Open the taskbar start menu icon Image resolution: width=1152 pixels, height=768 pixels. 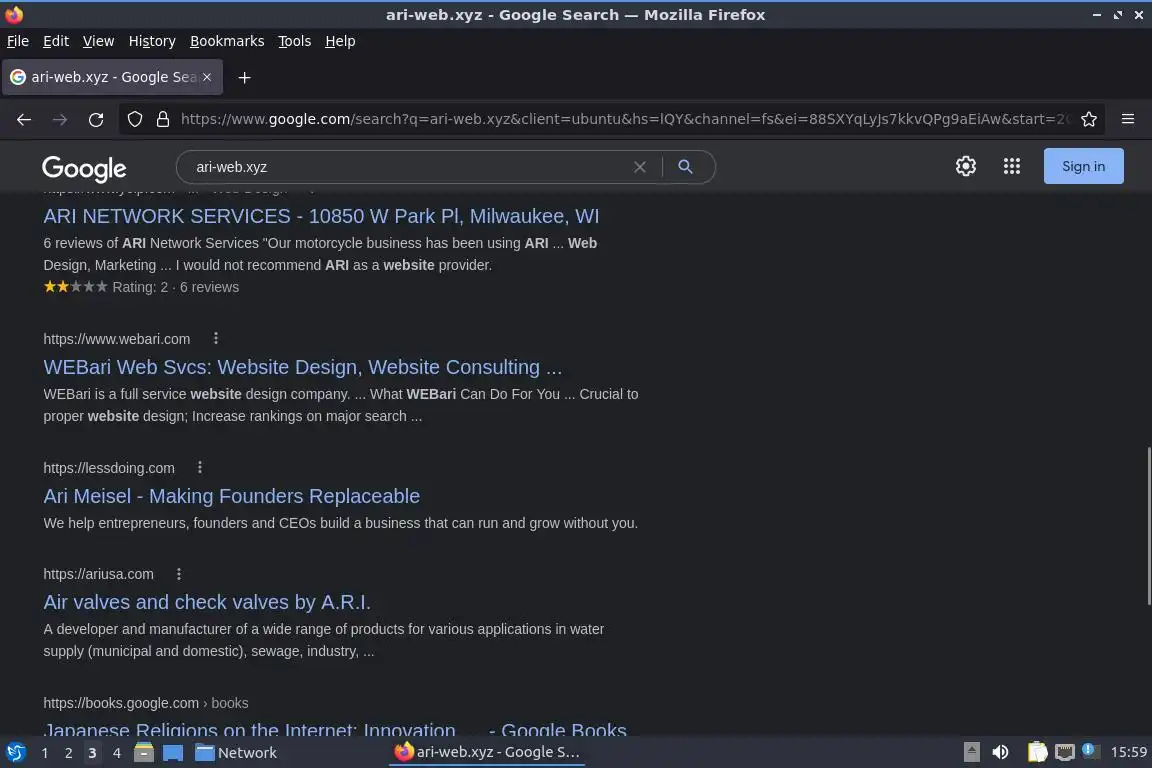coord(15,752)
